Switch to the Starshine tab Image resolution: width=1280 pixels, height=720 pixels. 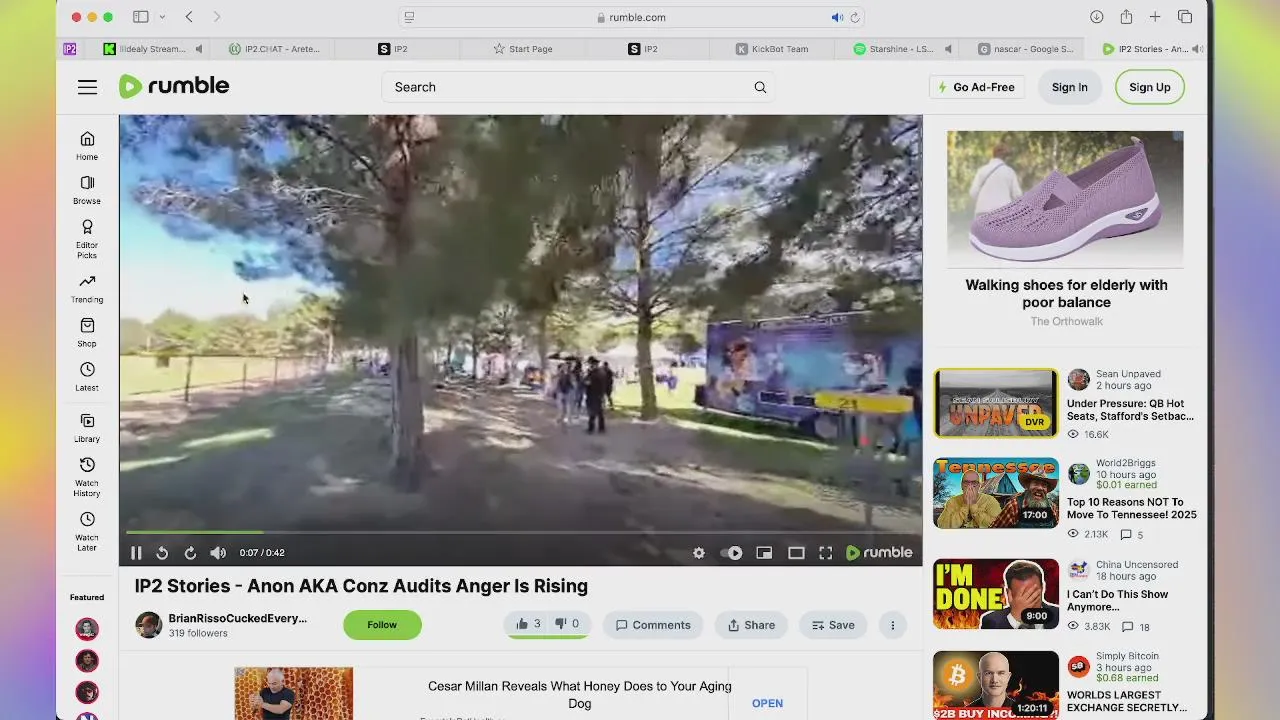(x=895, y=49)
